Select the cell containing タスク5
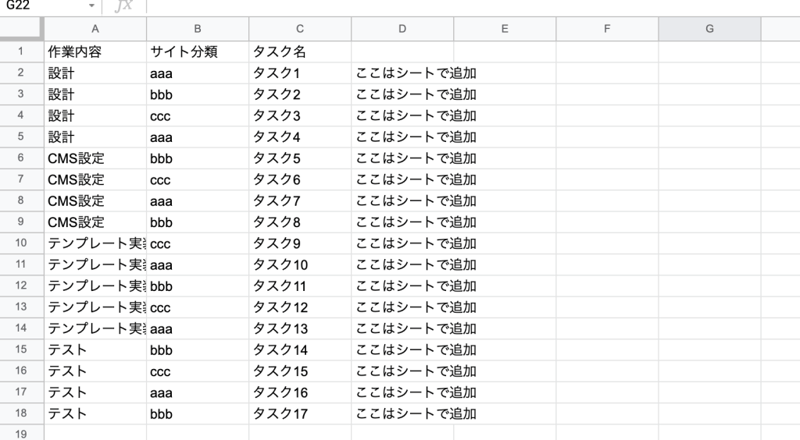 (x=300, y=157)
